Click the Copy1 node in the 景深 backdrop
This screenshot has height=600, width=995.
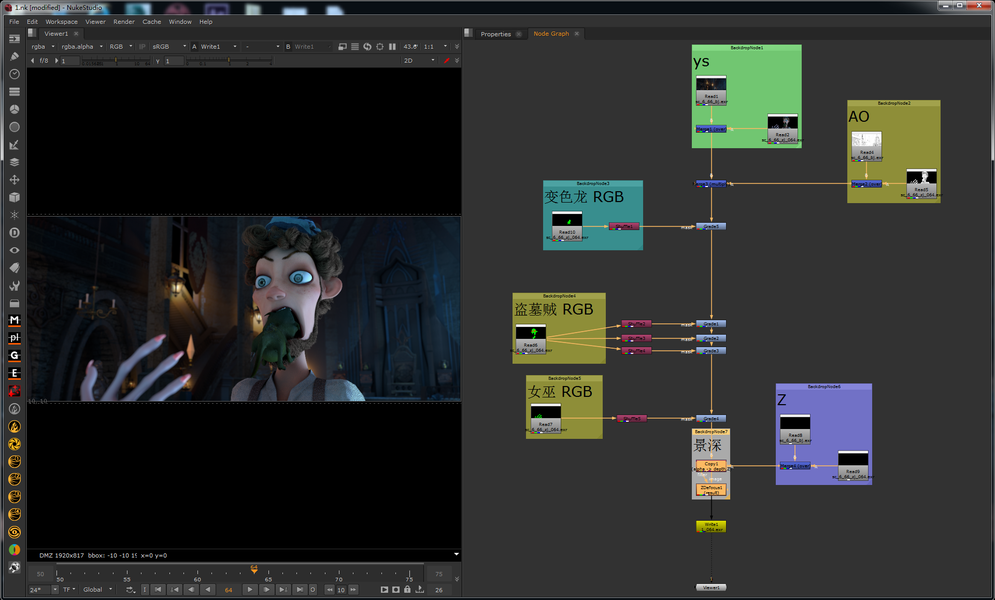click(x=711, y=466)
